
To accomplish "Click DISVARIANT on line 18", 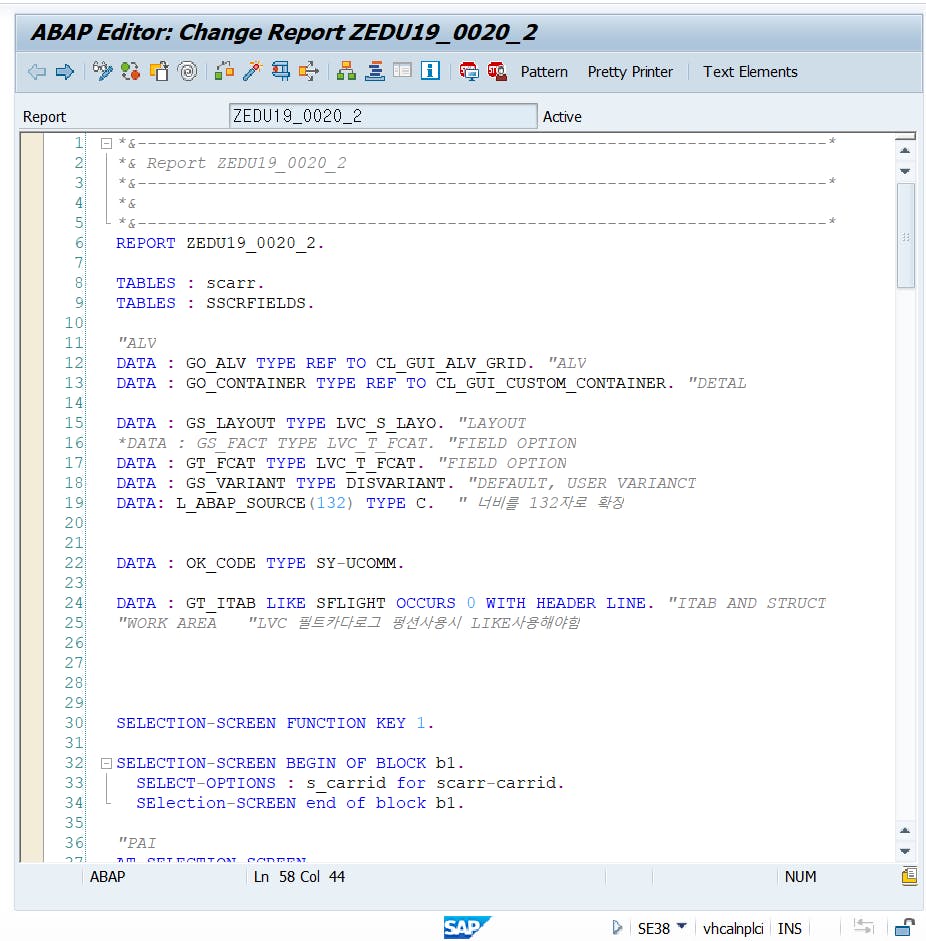I will coord(395,483).
